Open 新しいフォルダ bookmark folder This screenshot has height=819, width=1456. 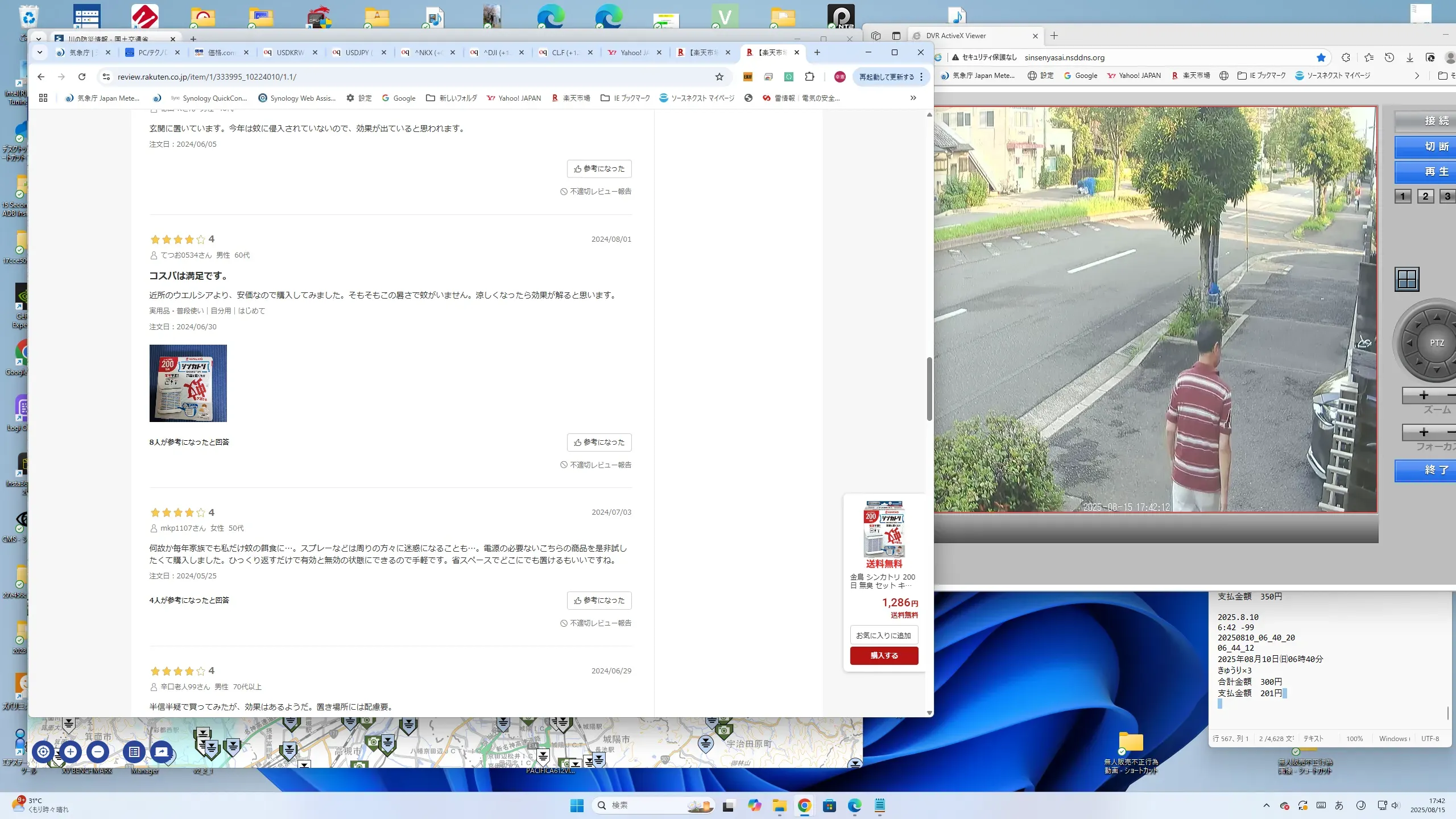coord(452,98)
